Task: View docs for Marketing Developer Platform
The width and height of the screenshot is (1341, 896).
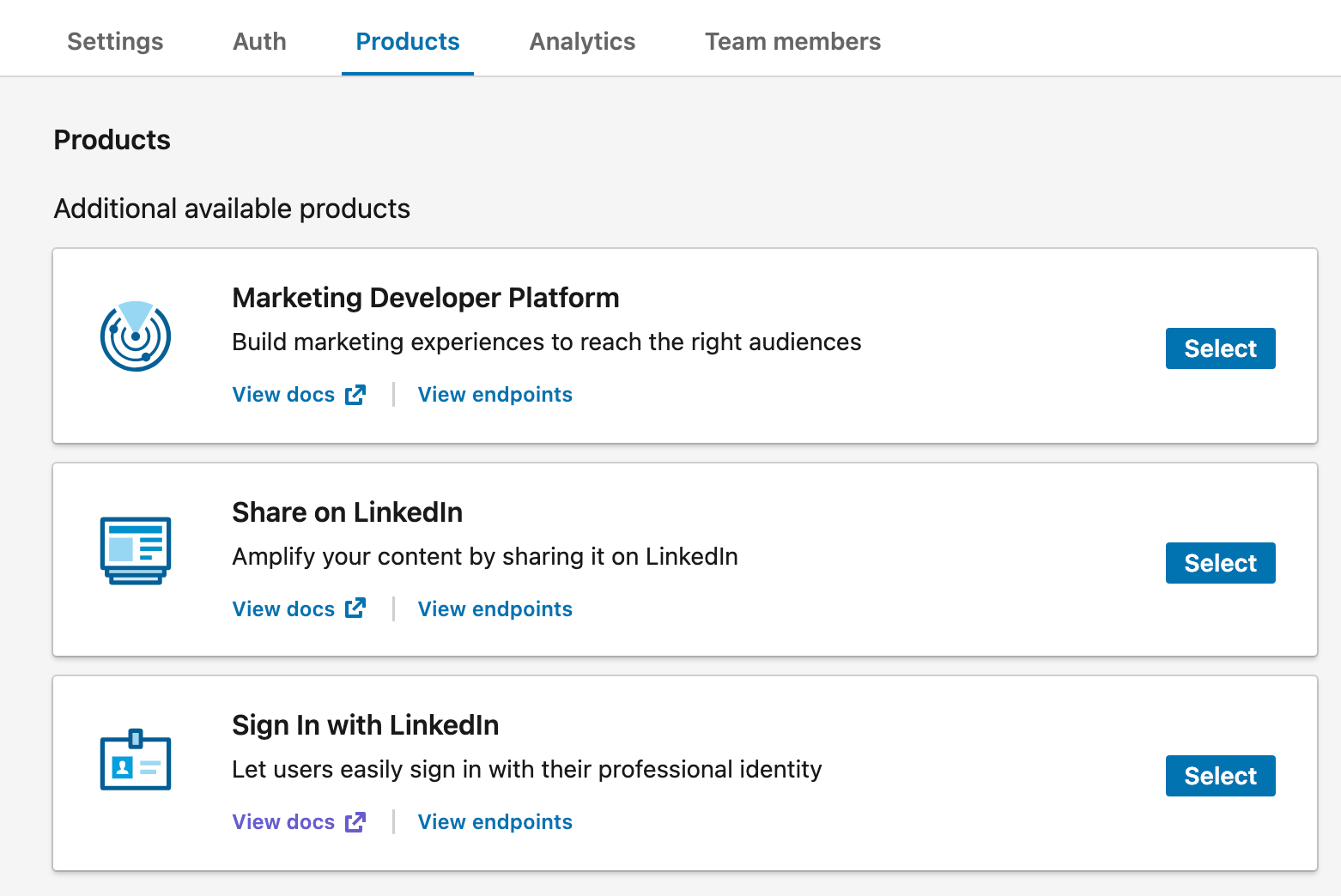Action: 299,395
